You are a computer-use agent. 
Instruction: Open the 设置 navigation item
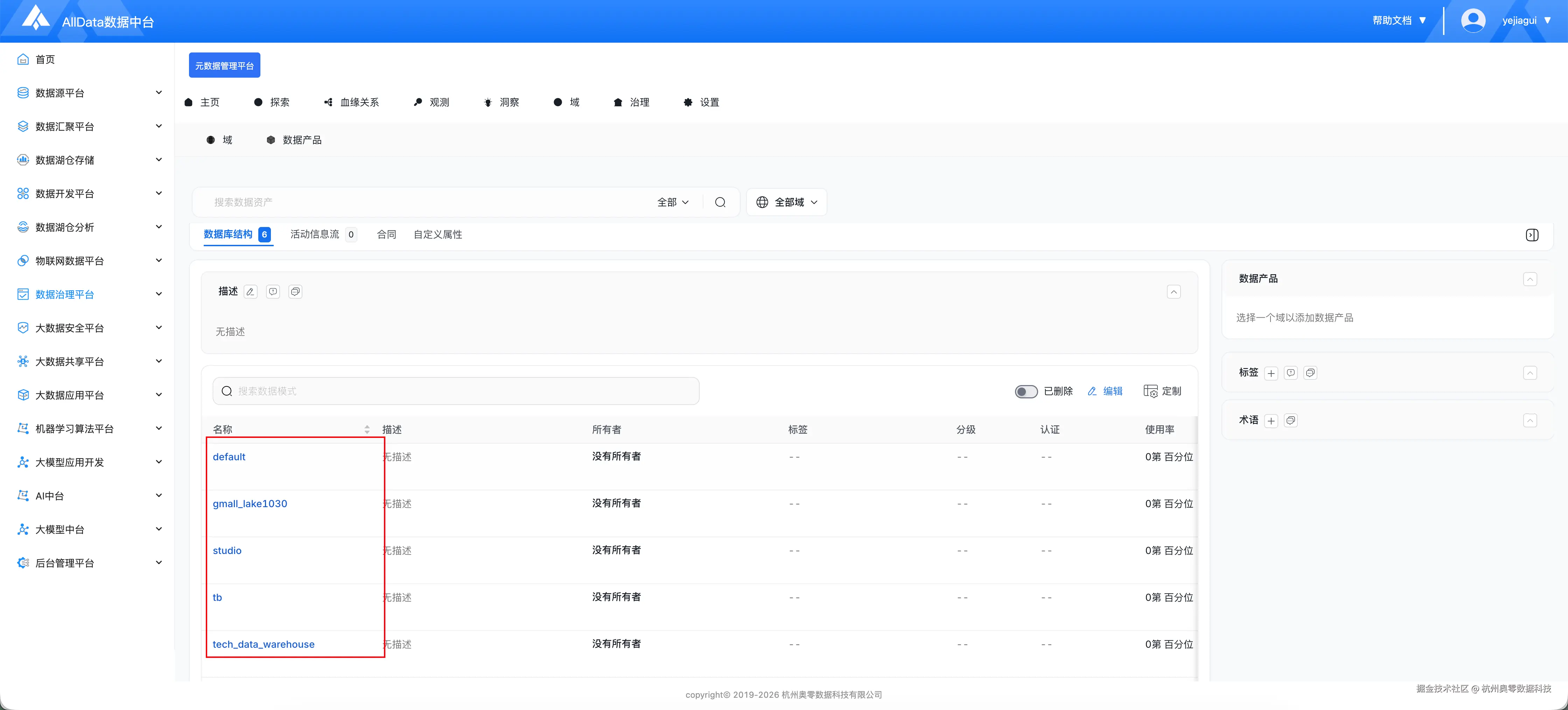point(701,102)
